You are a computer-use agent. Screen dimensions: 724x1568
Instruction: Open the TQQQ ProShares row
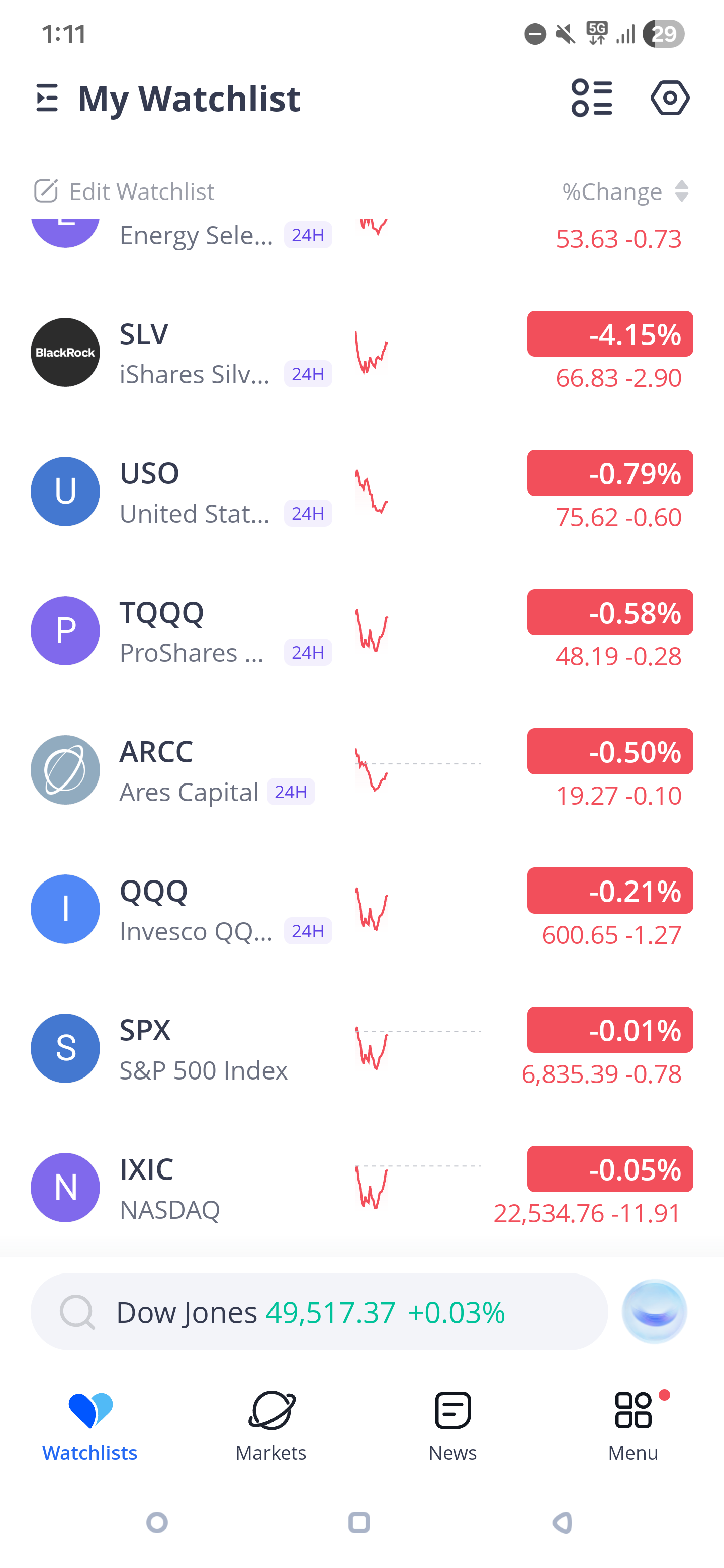(195, 631)
